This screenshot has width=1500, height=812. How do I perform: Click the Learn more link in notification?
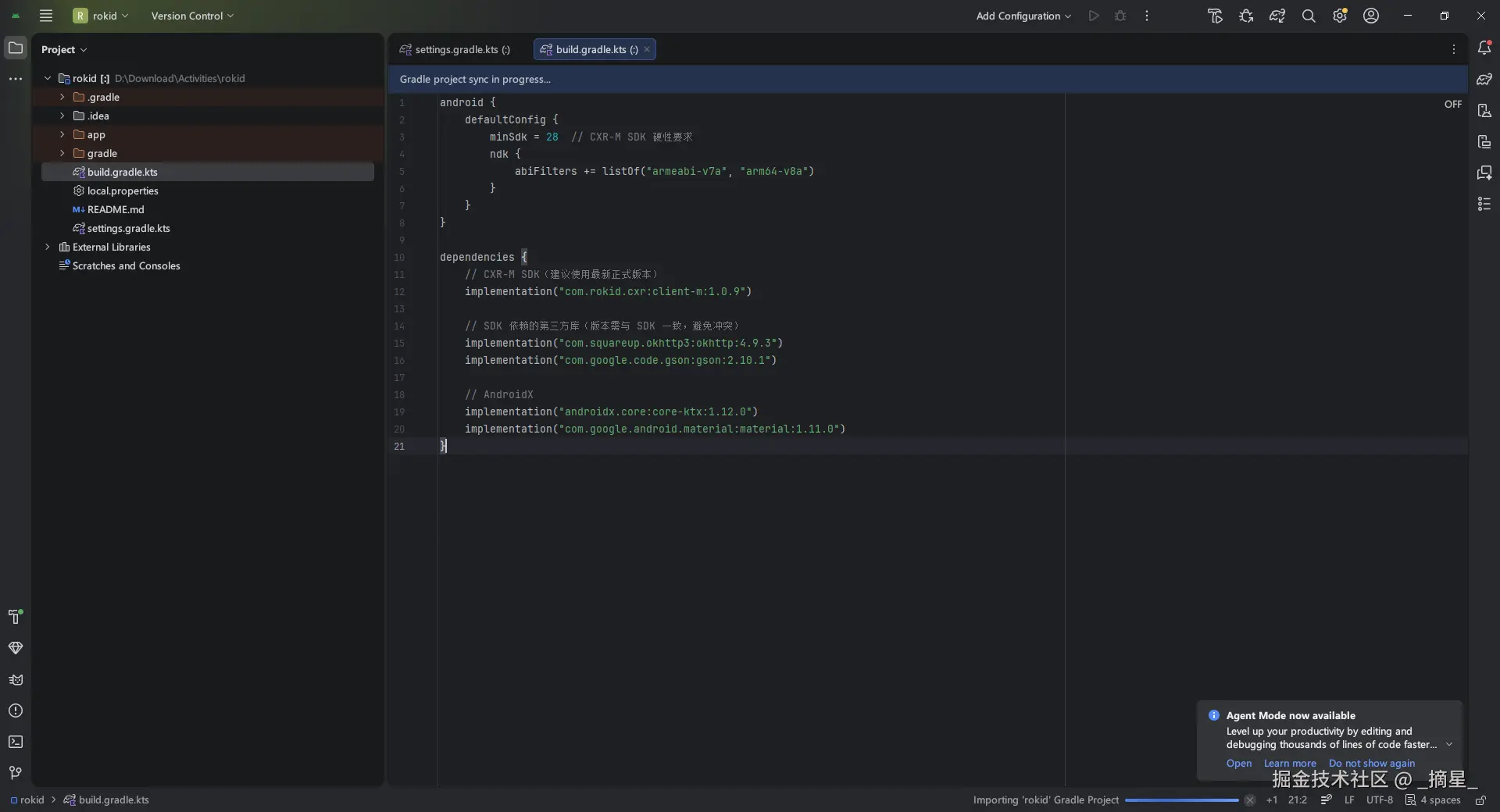tap(1290, 763)
